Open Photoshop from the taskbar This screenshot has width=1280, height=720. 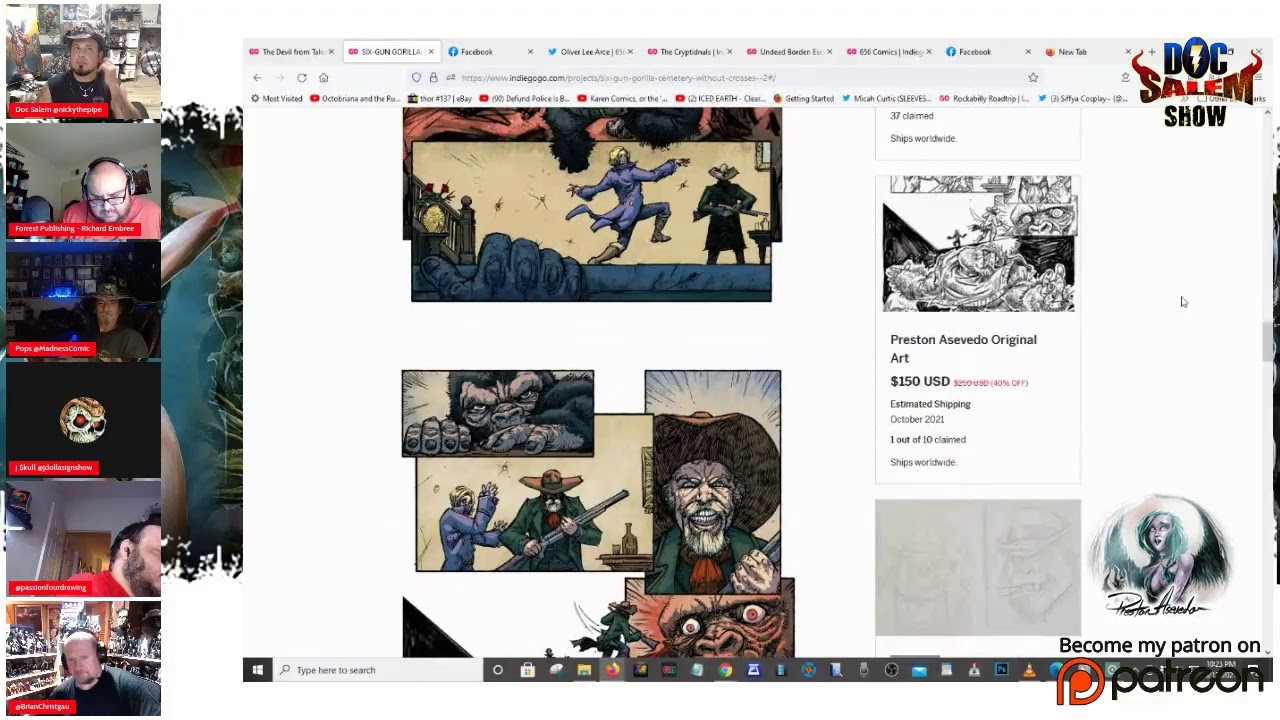point(1001,670)
